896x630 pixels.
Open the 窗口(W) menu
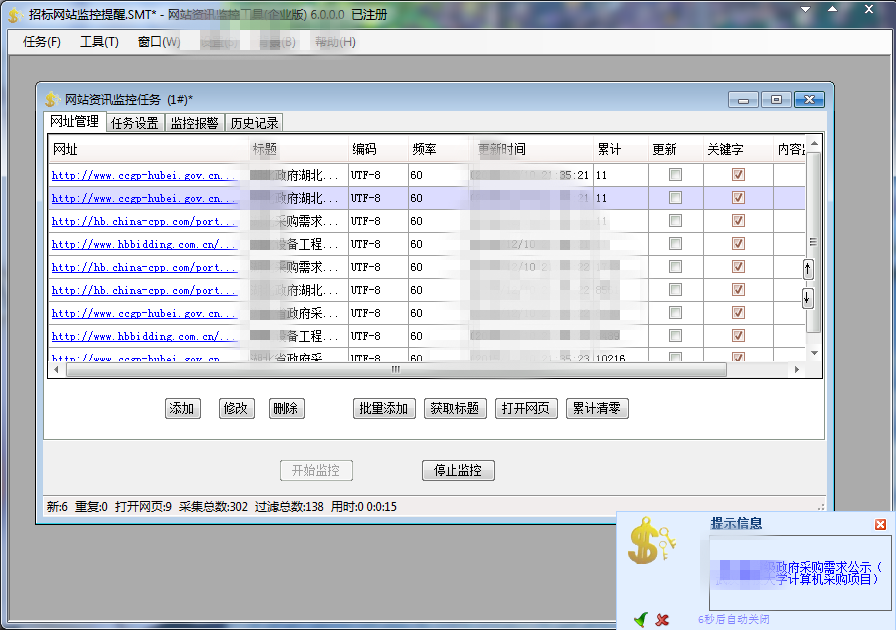pos(159,42)
